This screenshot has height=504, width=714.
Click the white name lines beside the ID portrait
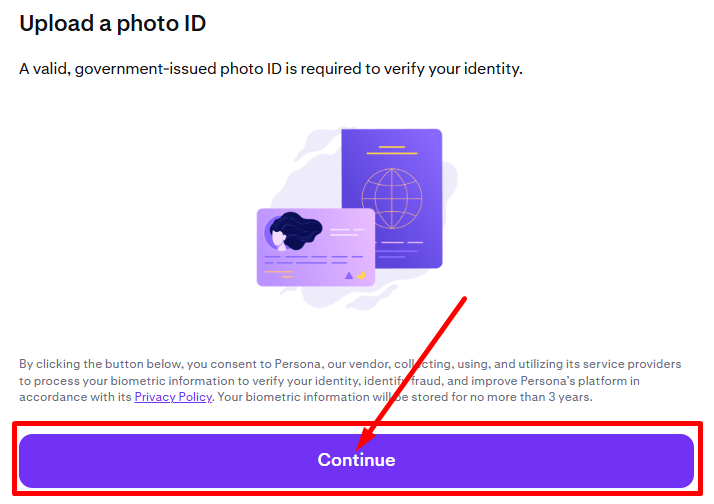pos(346,233)
